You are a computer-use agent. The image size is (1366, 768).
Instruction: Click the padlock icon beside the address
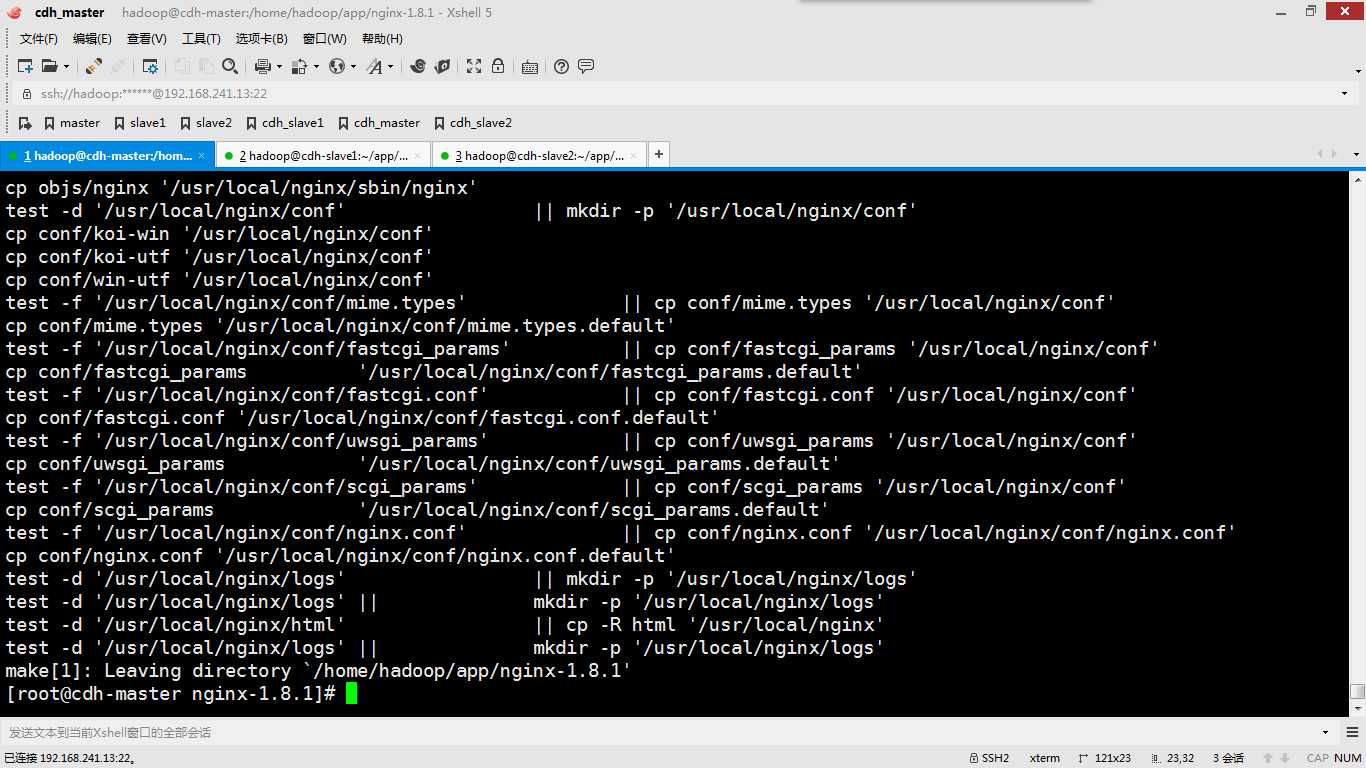point(27,94)
